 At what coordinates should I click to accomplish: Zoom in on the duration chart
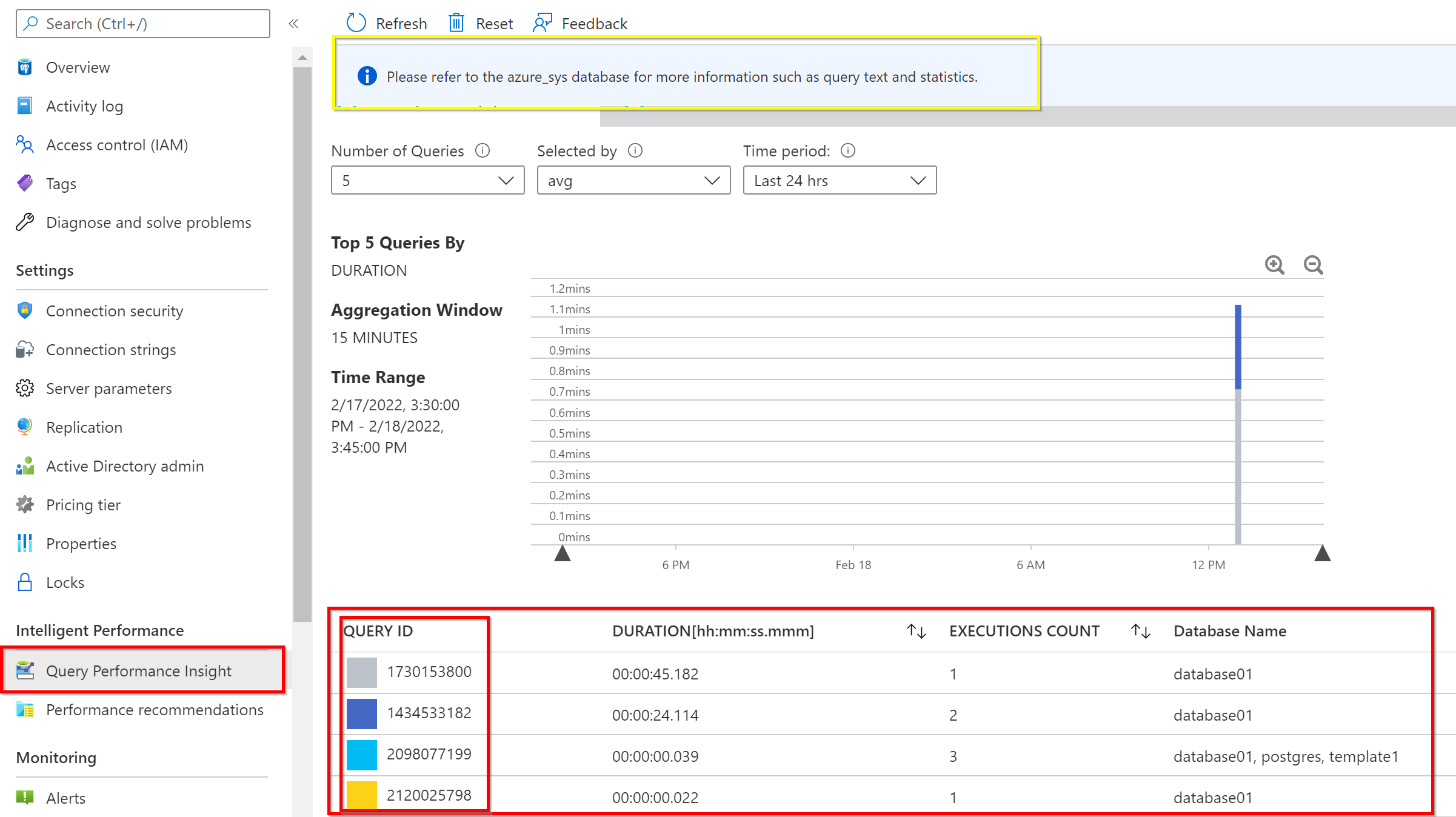coord(1274,265)
